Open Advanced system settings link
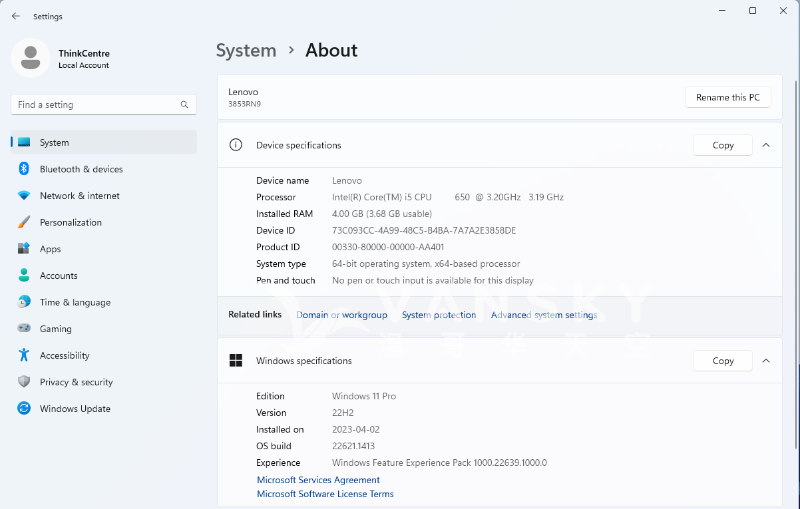The height and width of the screenshot is (509, 800). pos(544,315)
